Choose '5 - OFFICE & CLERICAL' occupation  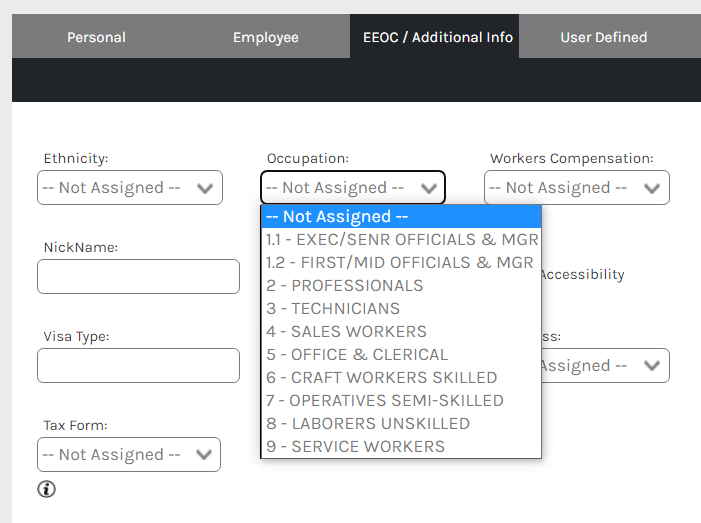401,355
